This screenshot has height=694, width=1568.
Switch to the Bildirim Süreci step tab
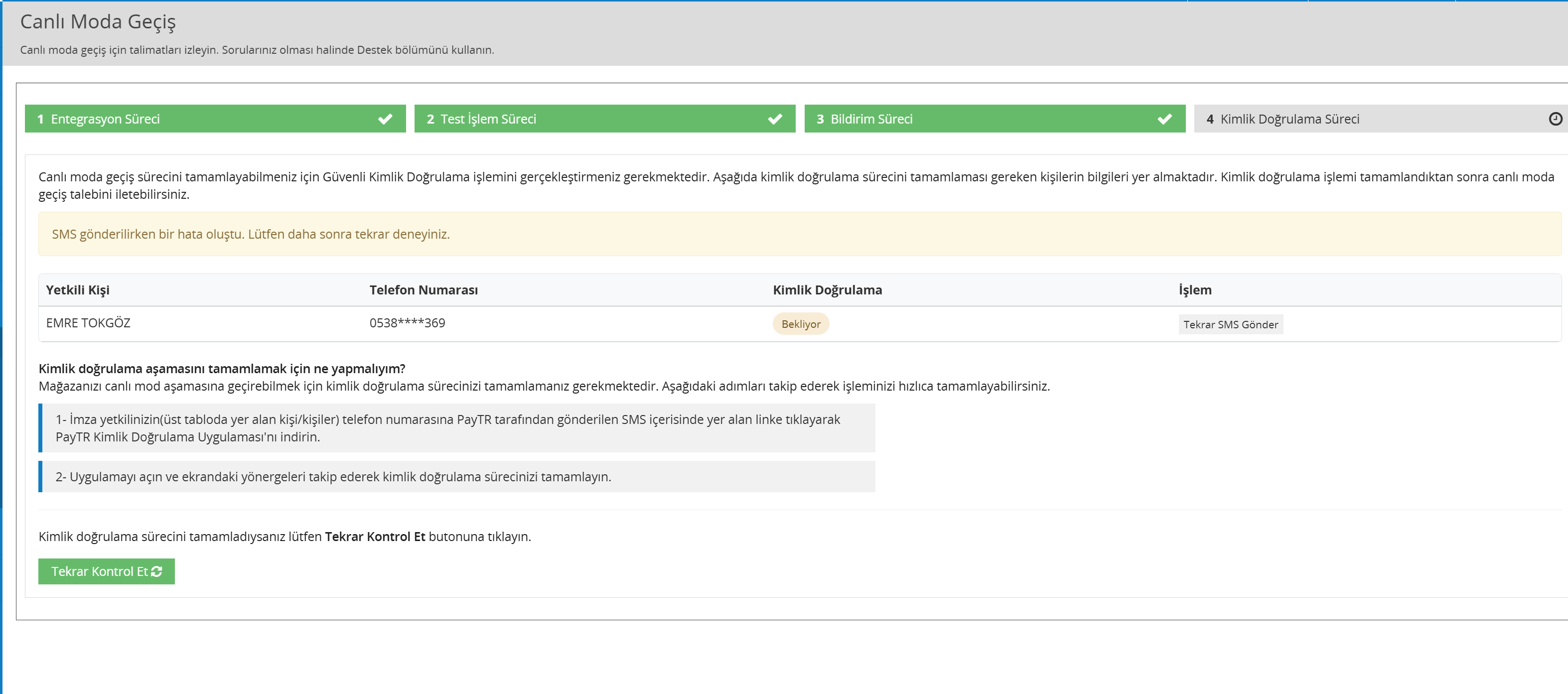[995, 119]
